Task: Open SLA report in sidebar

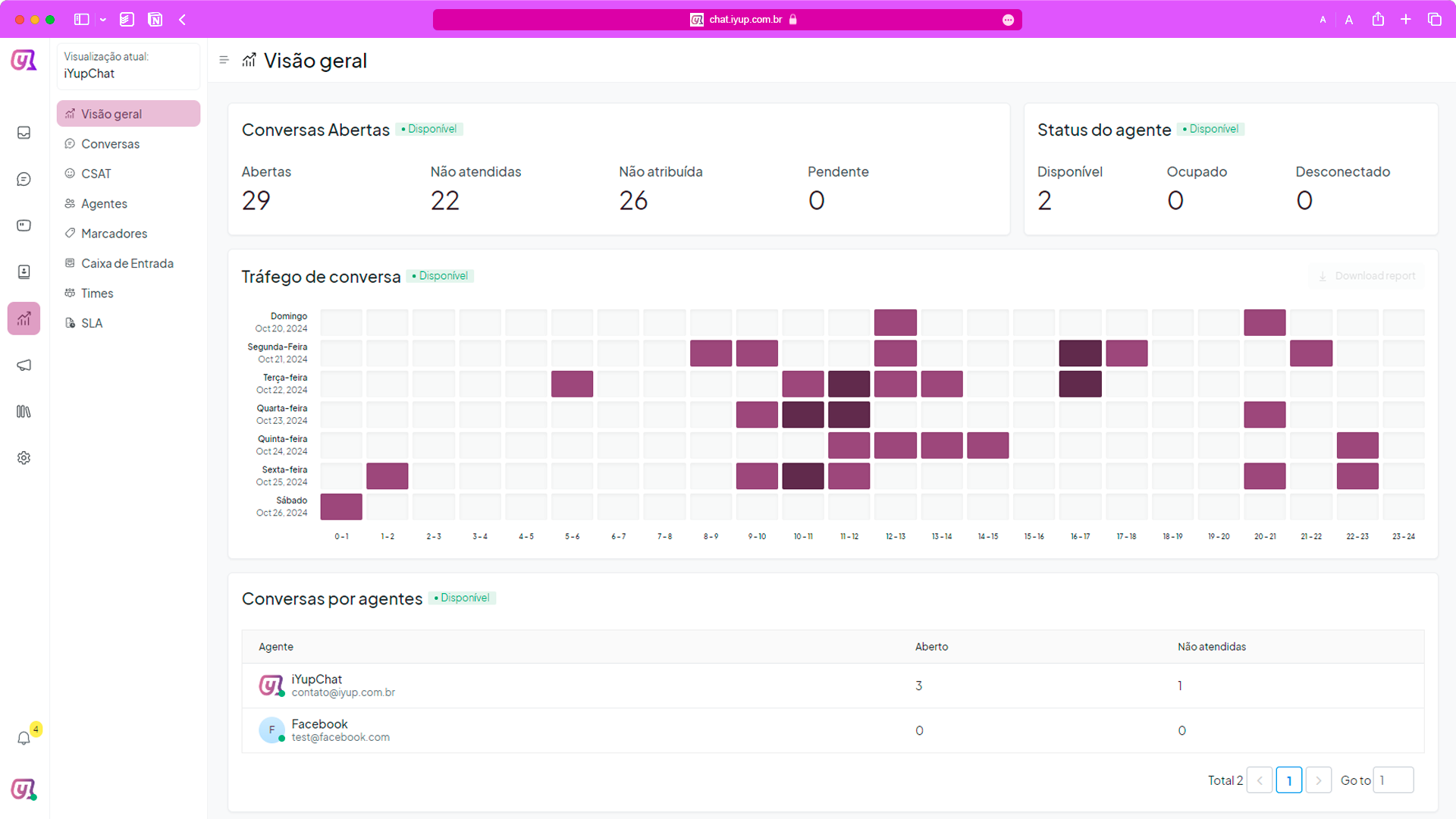Action: 91,323
